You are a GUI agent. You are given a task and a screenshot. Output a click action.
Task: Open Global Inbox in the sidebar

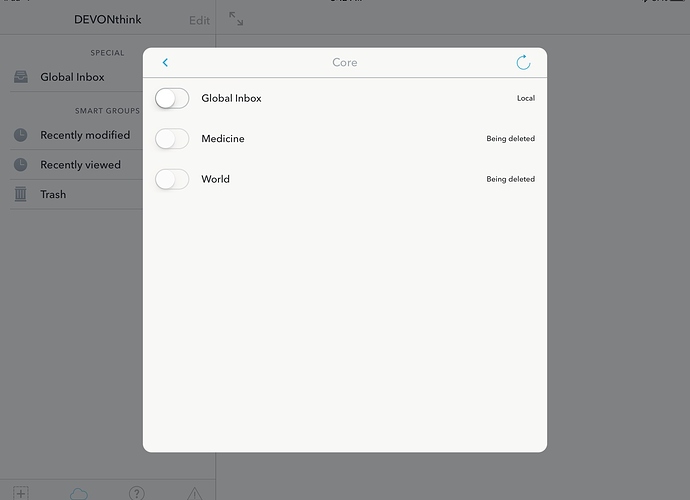tap(72, 77)
